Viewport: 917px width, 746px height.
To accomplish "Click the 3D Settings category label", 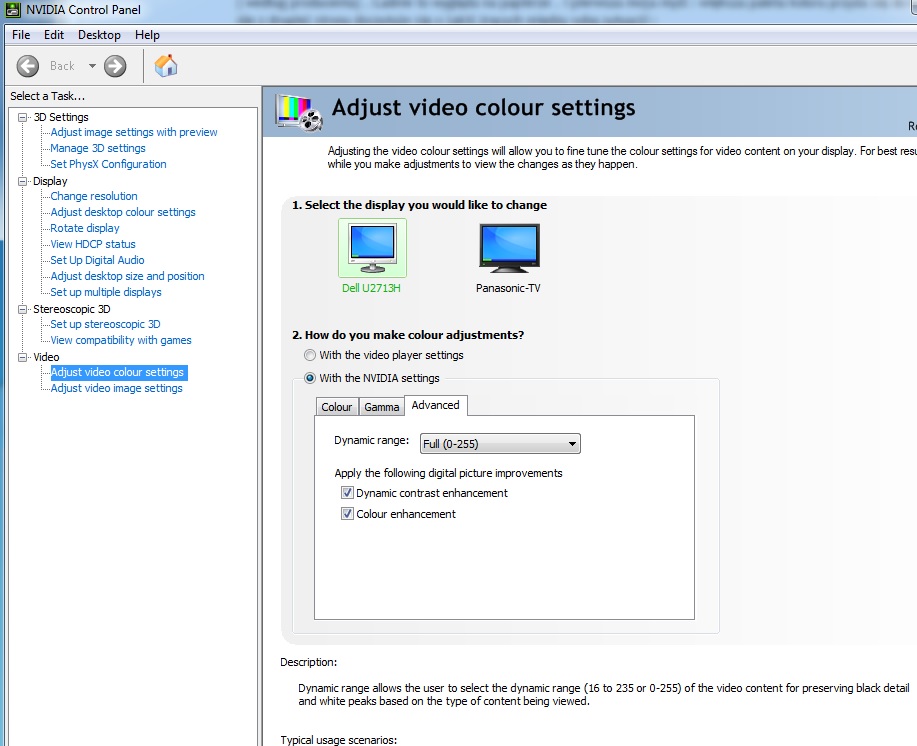I will tap(61, 118).
